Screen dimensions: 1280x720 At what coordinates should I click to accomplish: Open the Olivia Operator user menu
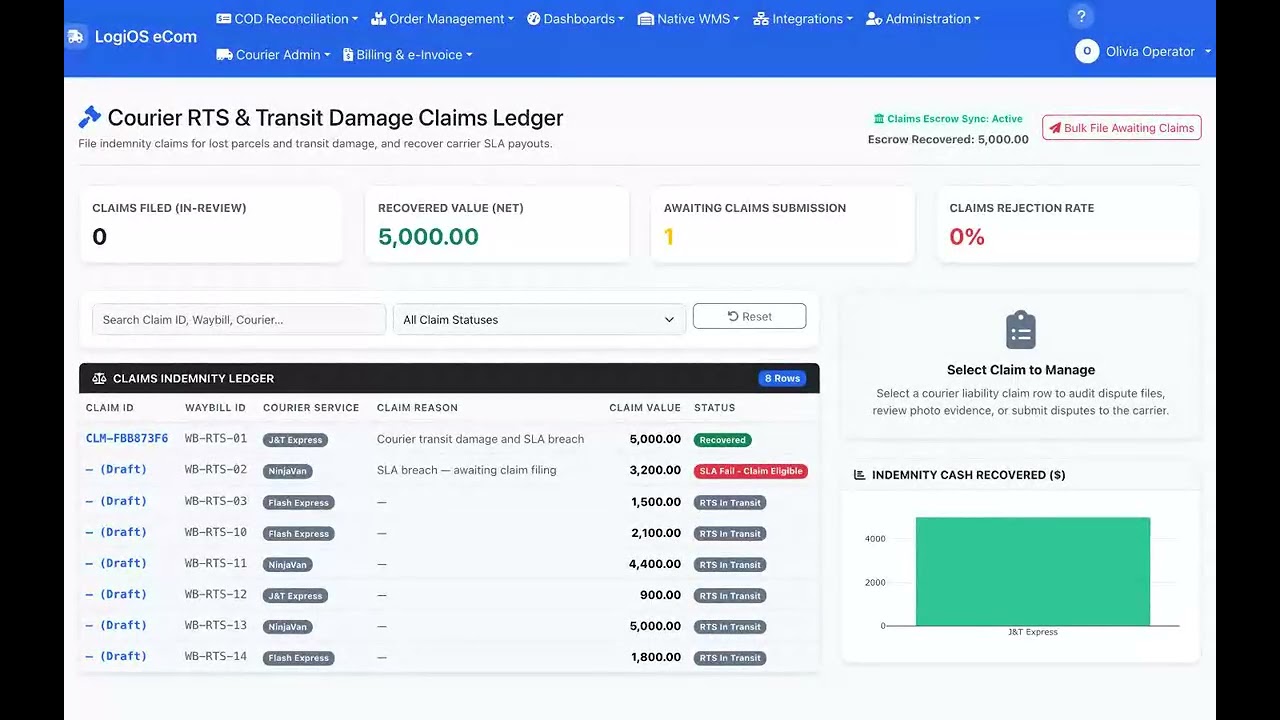pos(1143,51)
